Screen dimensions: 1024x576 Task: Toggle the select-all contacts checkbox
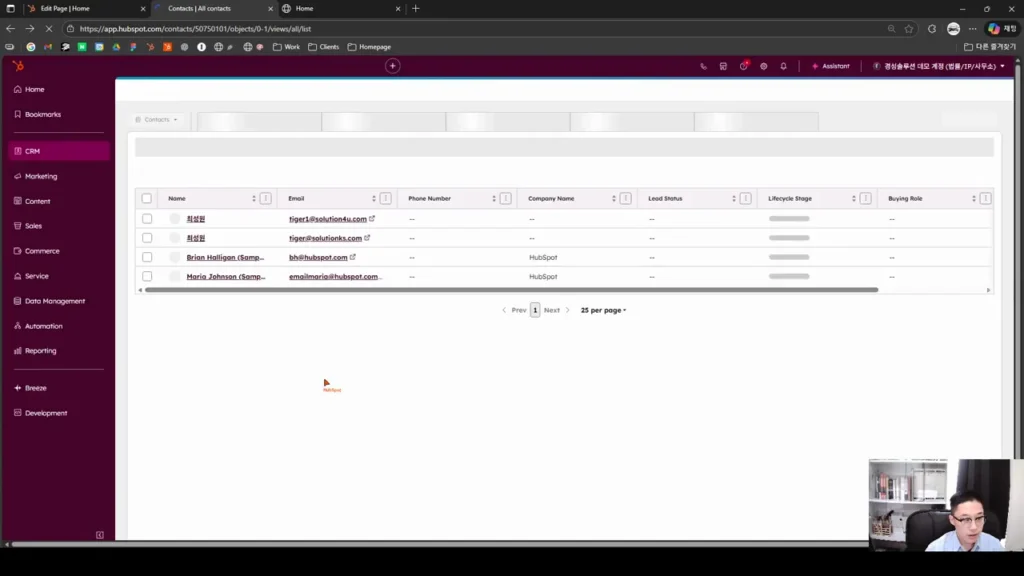pyautogui.click(x=146, y=199)
